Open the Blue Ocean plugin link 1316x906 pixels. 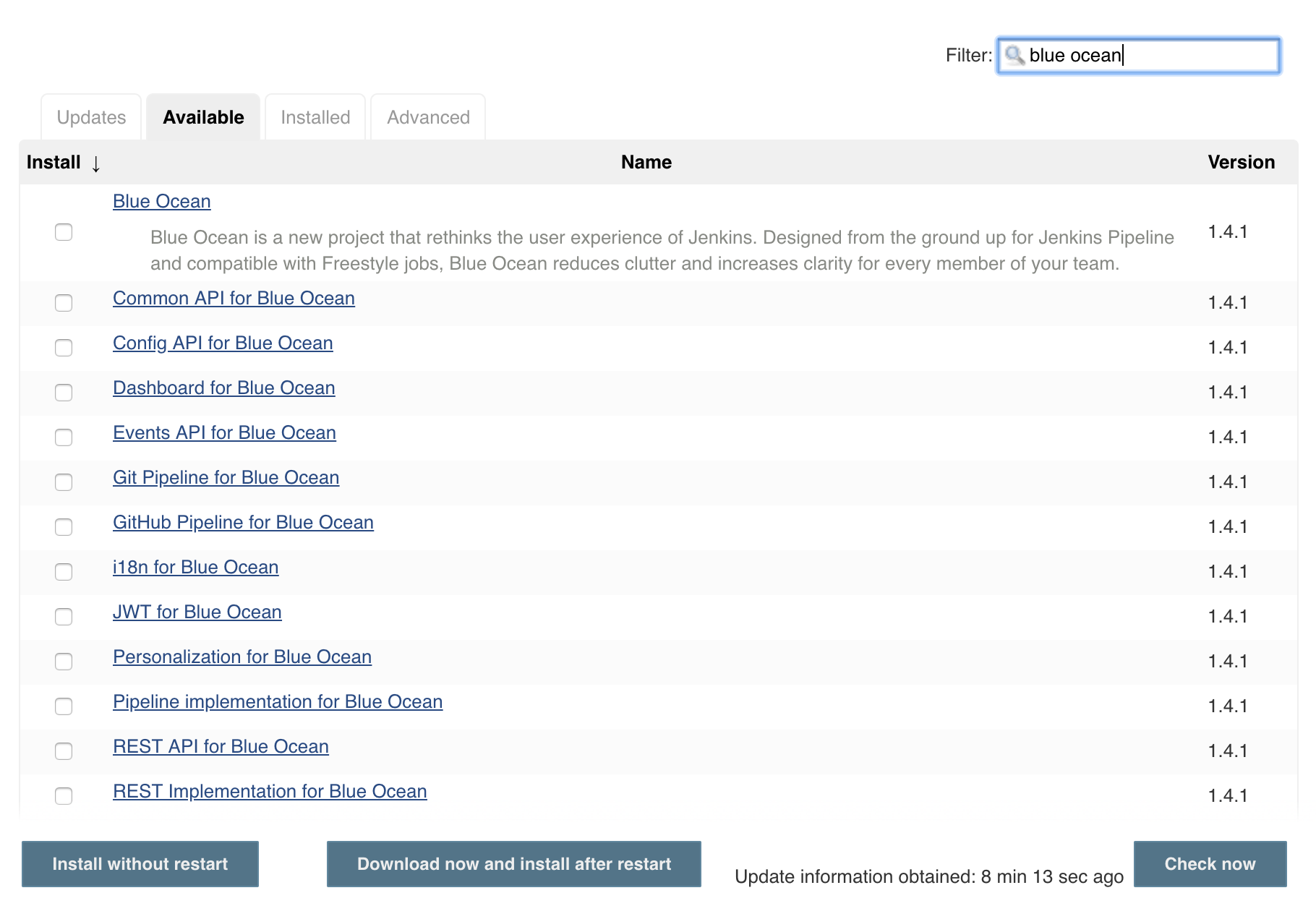(x=162, y=201)
